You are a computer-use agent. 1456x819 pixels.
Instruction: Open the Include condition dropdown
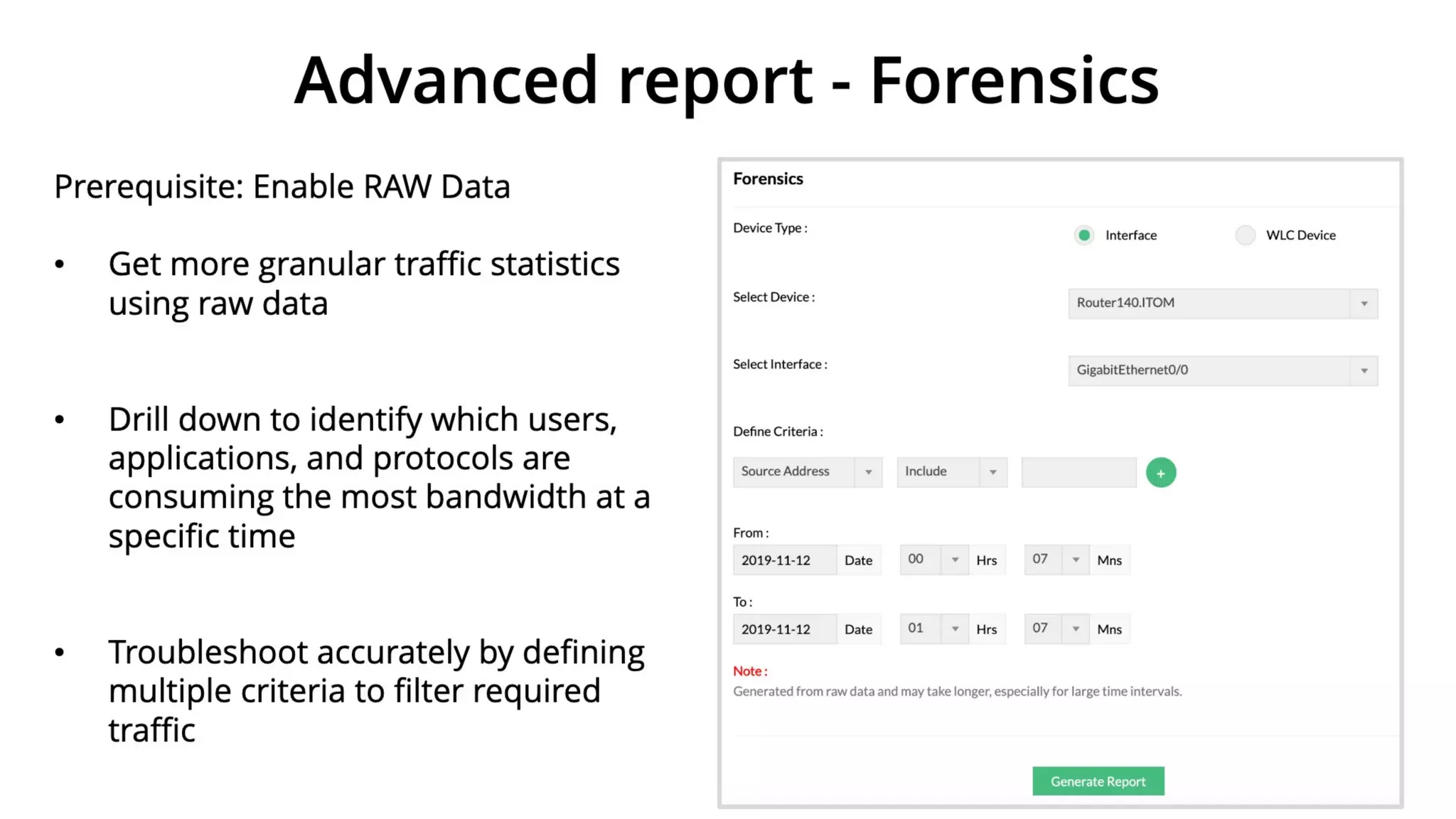point(952,472)
